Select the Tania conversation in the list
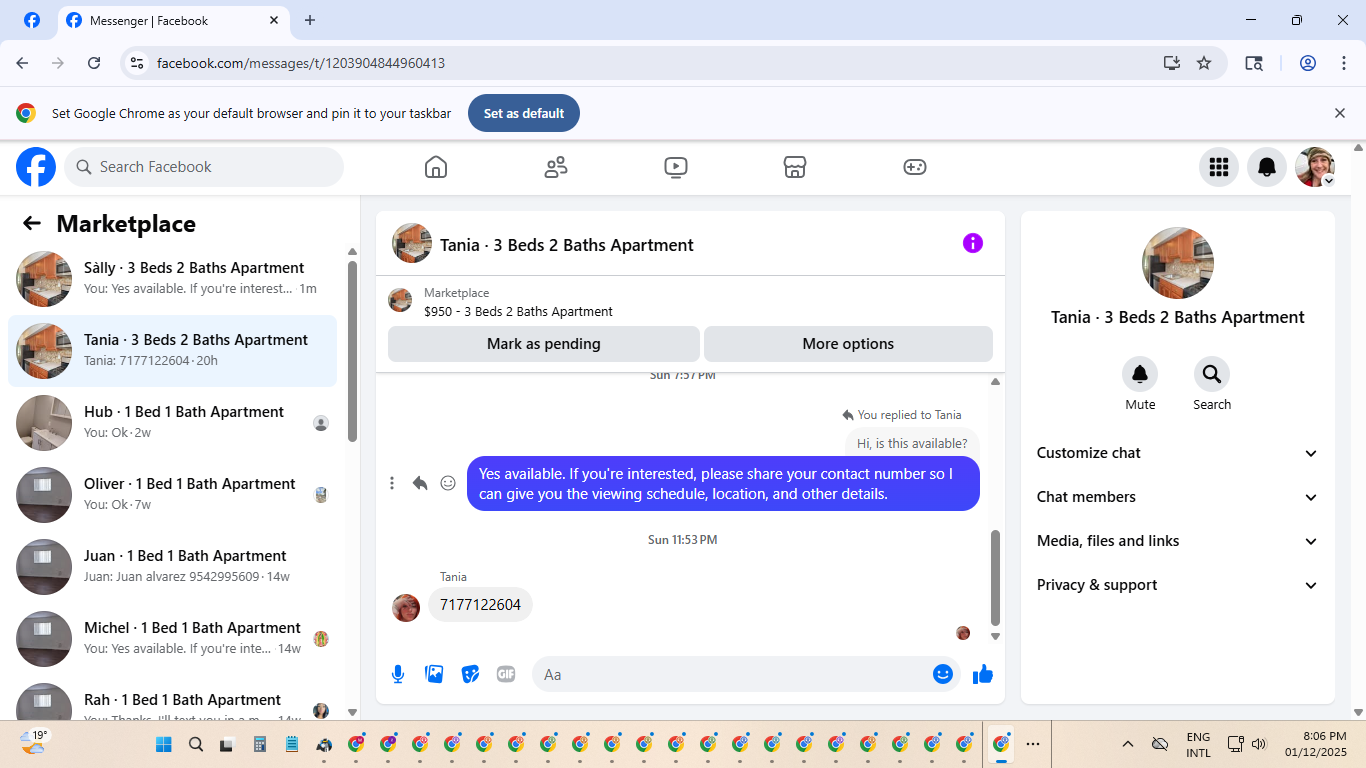Image resolution: width=1366 pixels, height=768 pixels. pyautogui.click(x=172, y=351)
